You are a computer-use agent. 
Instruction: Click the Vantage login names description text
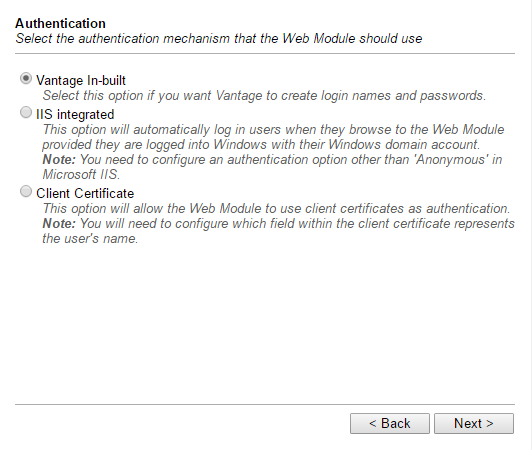[264, 96]
